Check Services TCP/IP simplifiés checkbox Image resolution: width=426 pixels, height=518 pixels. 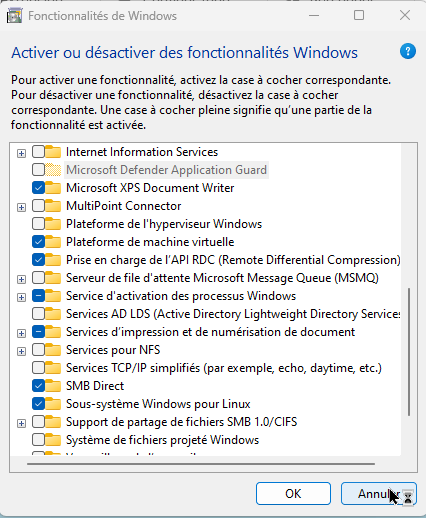tap(38, 368)
